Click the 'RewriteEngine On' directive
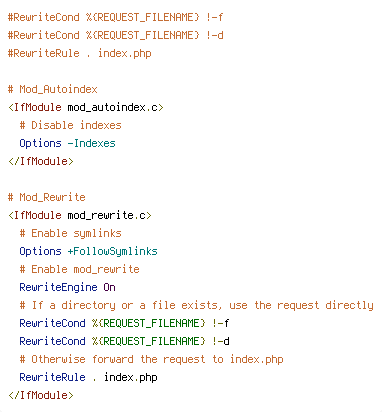The image size is (382, 412). [x=67, y=287]
